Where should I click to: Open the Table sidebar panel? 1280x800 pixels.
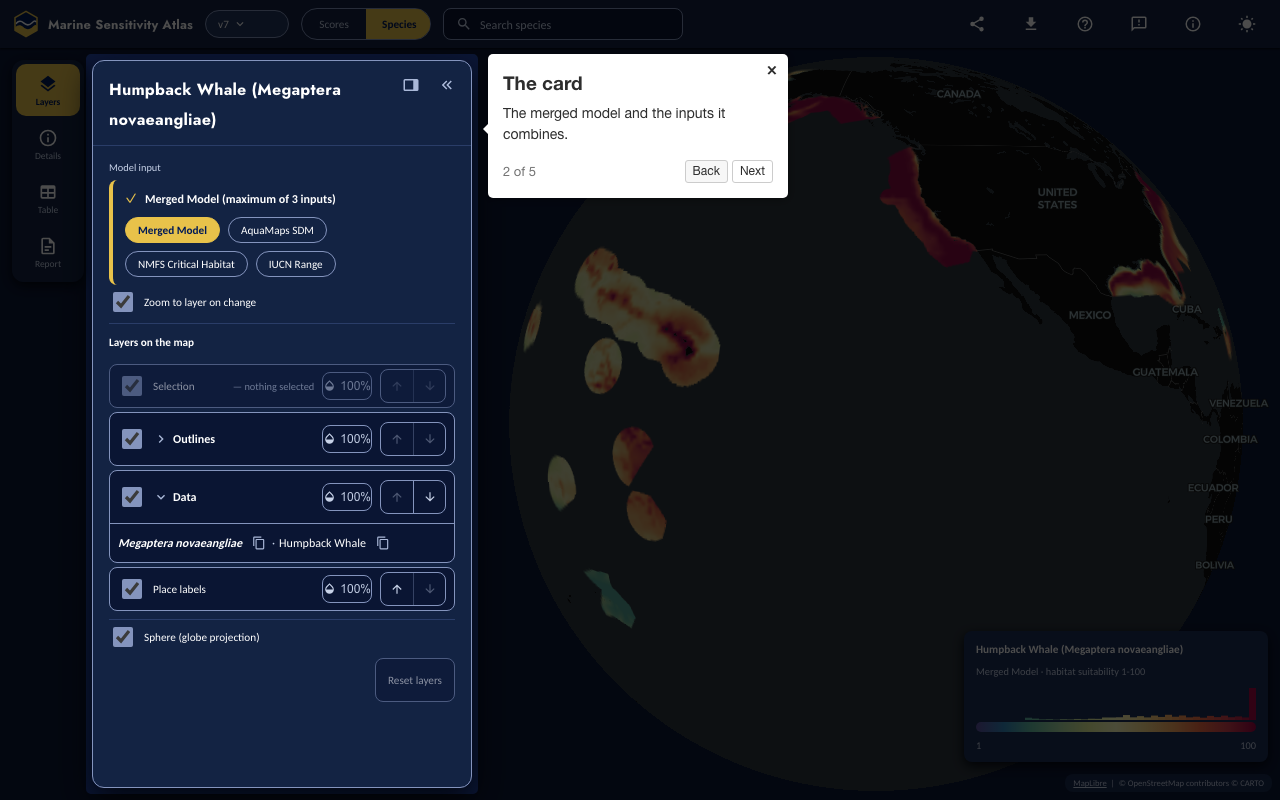click(48, 199)
